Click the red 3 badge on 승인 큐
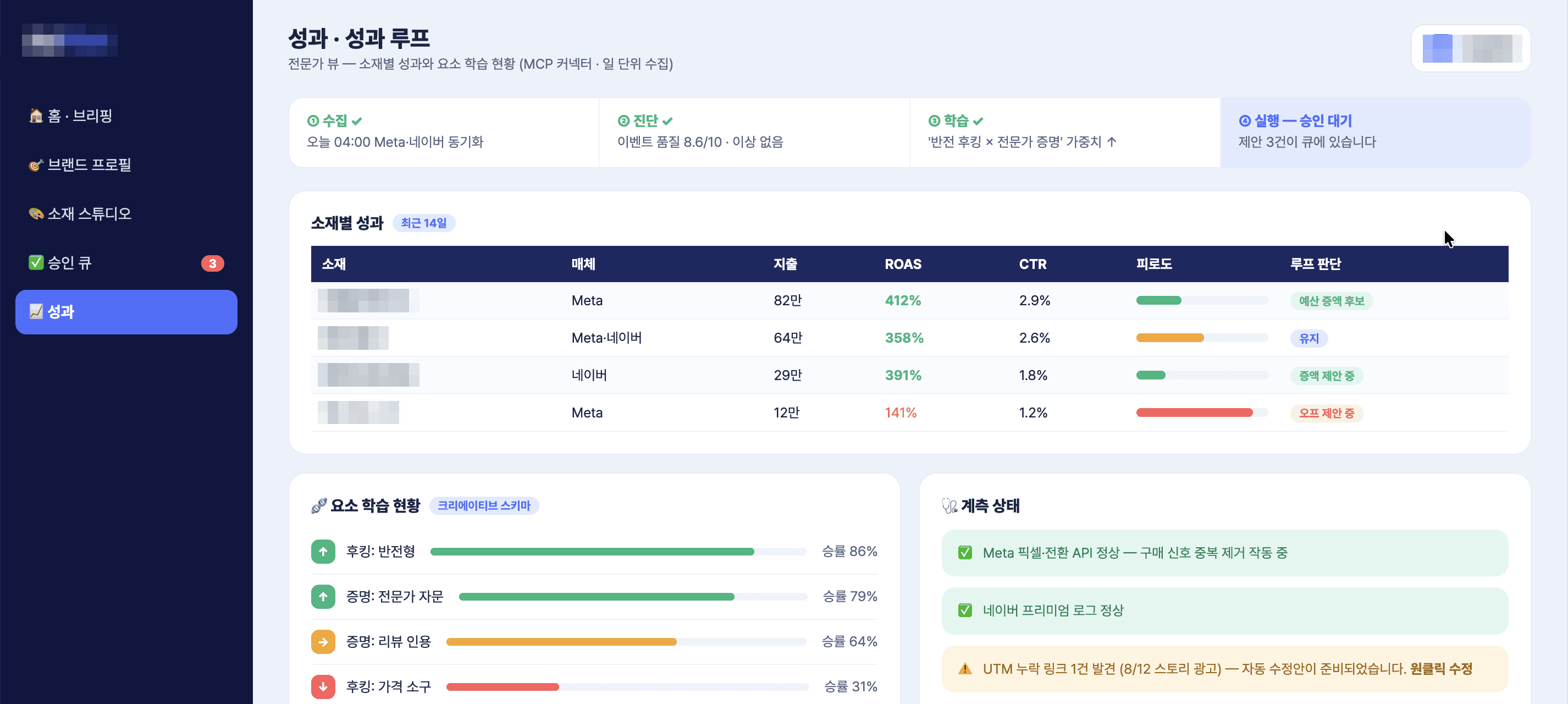The width and height of the screenshot is (1568, 704). 212,263
